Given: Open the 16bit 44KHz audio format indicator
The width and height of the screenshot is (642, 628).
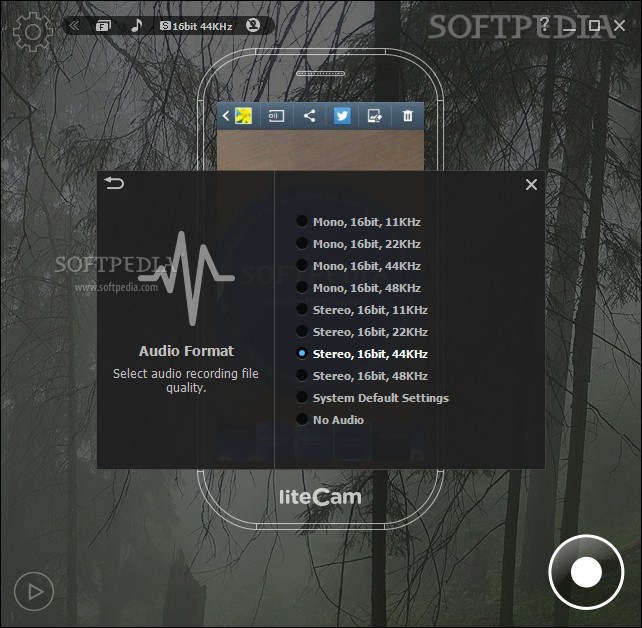Looking at the screenshot, I should click(196, 26).
